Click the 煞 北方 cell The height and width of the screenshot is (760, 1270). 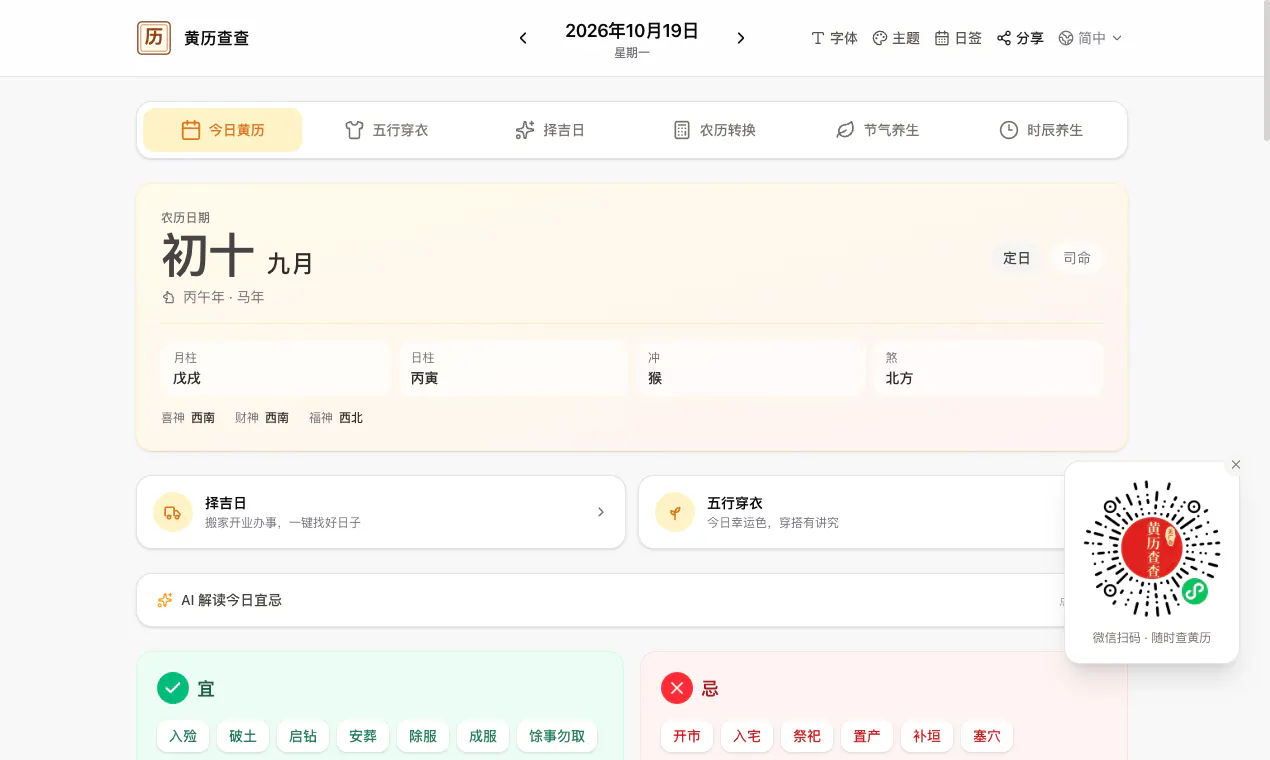pos(988,368)
